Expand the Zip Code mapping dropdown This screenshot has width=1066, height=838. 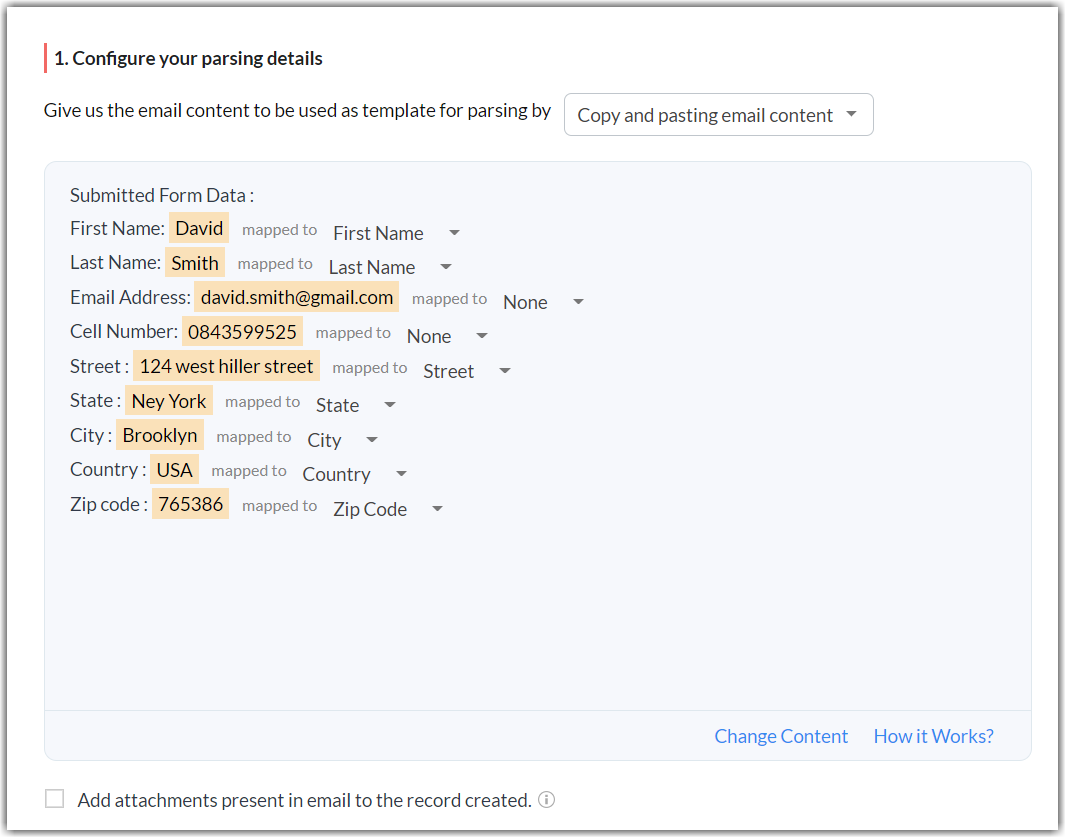click(388, 509)
